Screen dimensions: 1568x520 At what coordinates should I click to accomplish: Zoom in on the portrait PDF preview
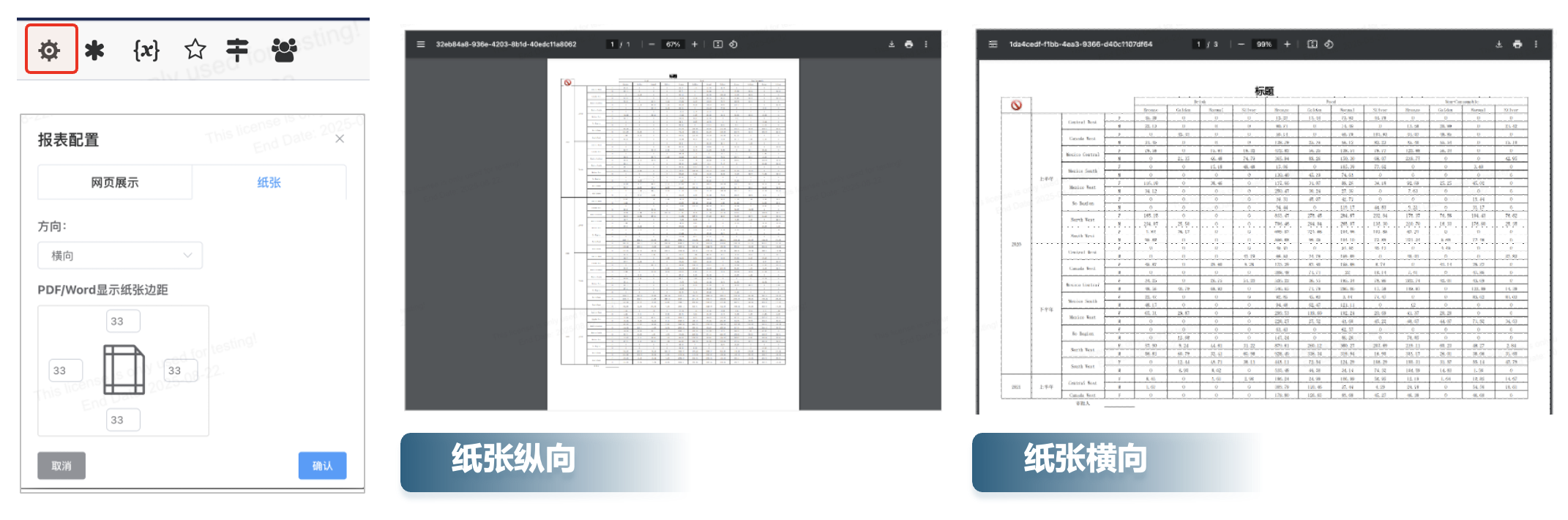click(x=694, y=45)
